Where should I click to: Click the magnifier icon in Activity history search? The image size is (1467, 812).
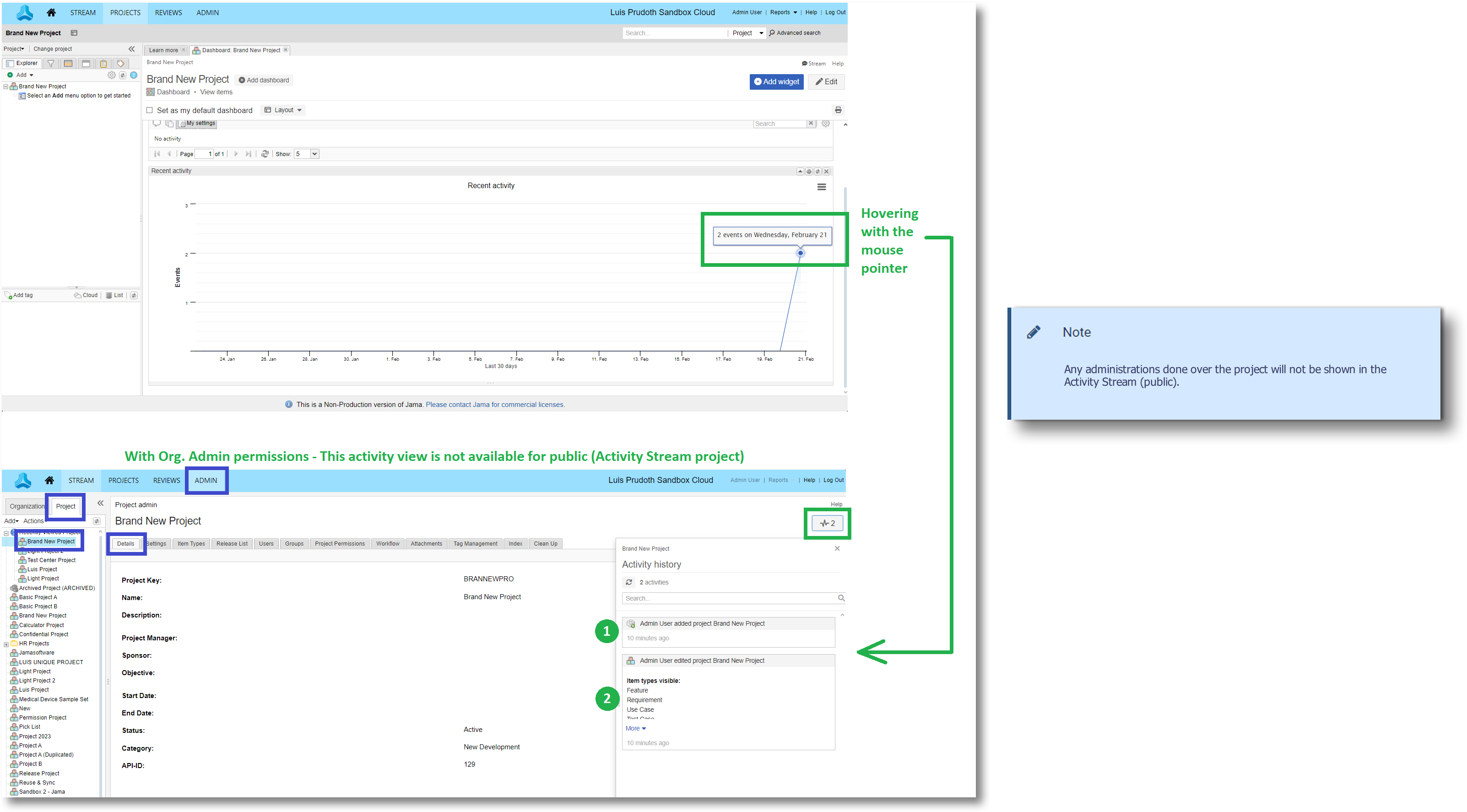(841, 598)
